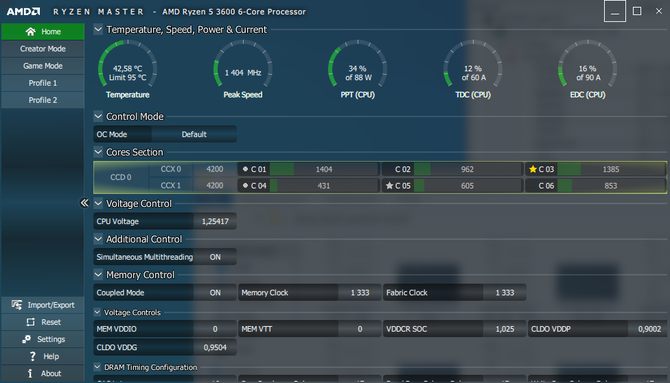
Task: Click the About info icon
Action: (x=30, y=373)
